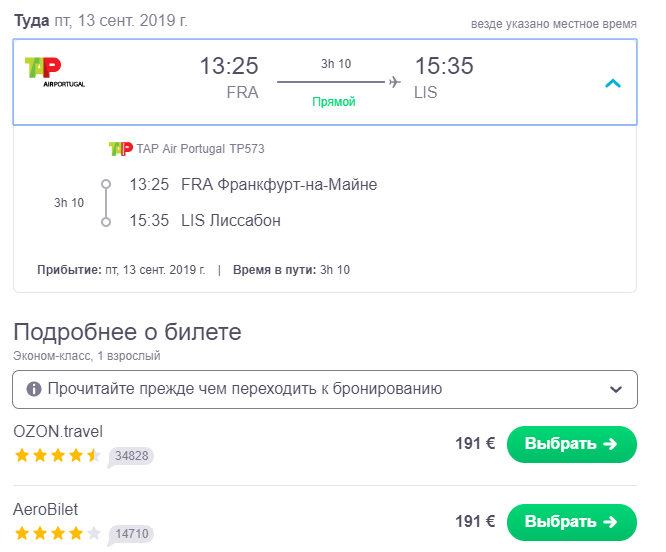Screen dimensions: 666x552
Task: Click OZON.travel star rating
Action: pyautogui.click(x=57, y=456)
